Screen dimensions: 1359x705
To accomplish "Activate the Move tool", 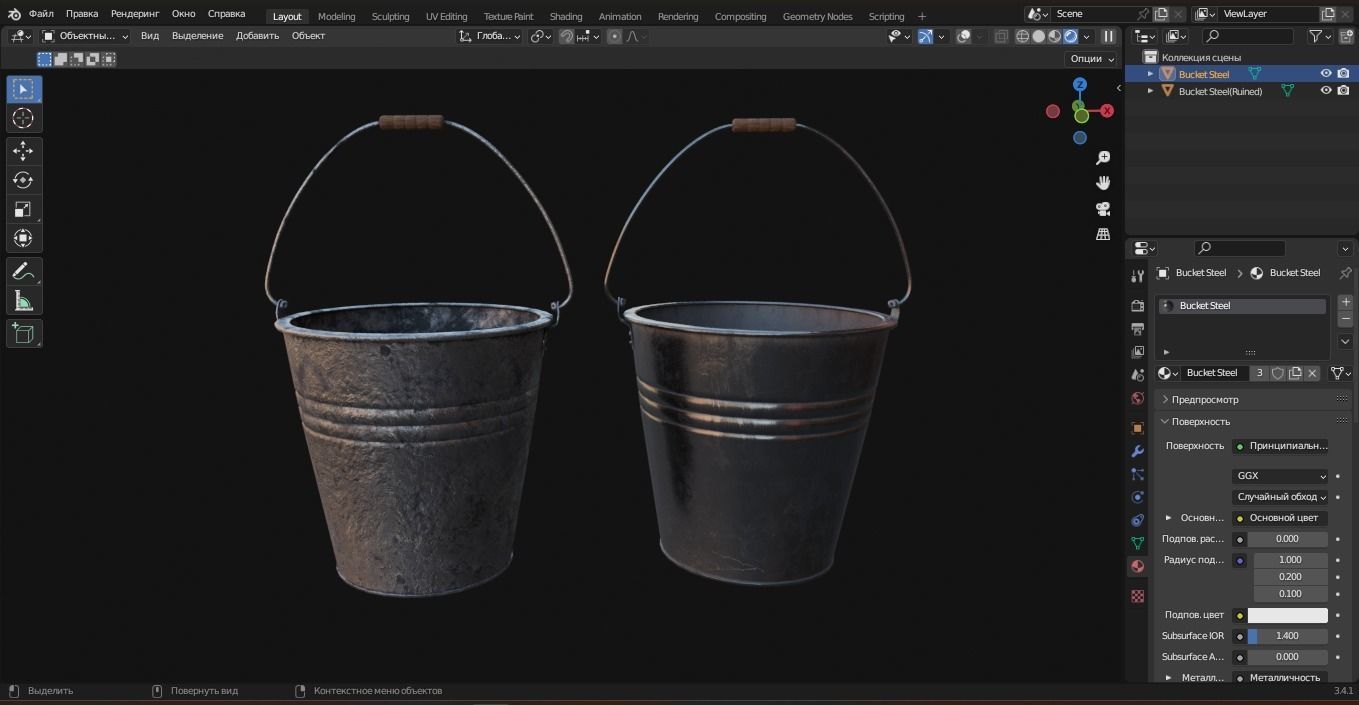I will 23,151.
